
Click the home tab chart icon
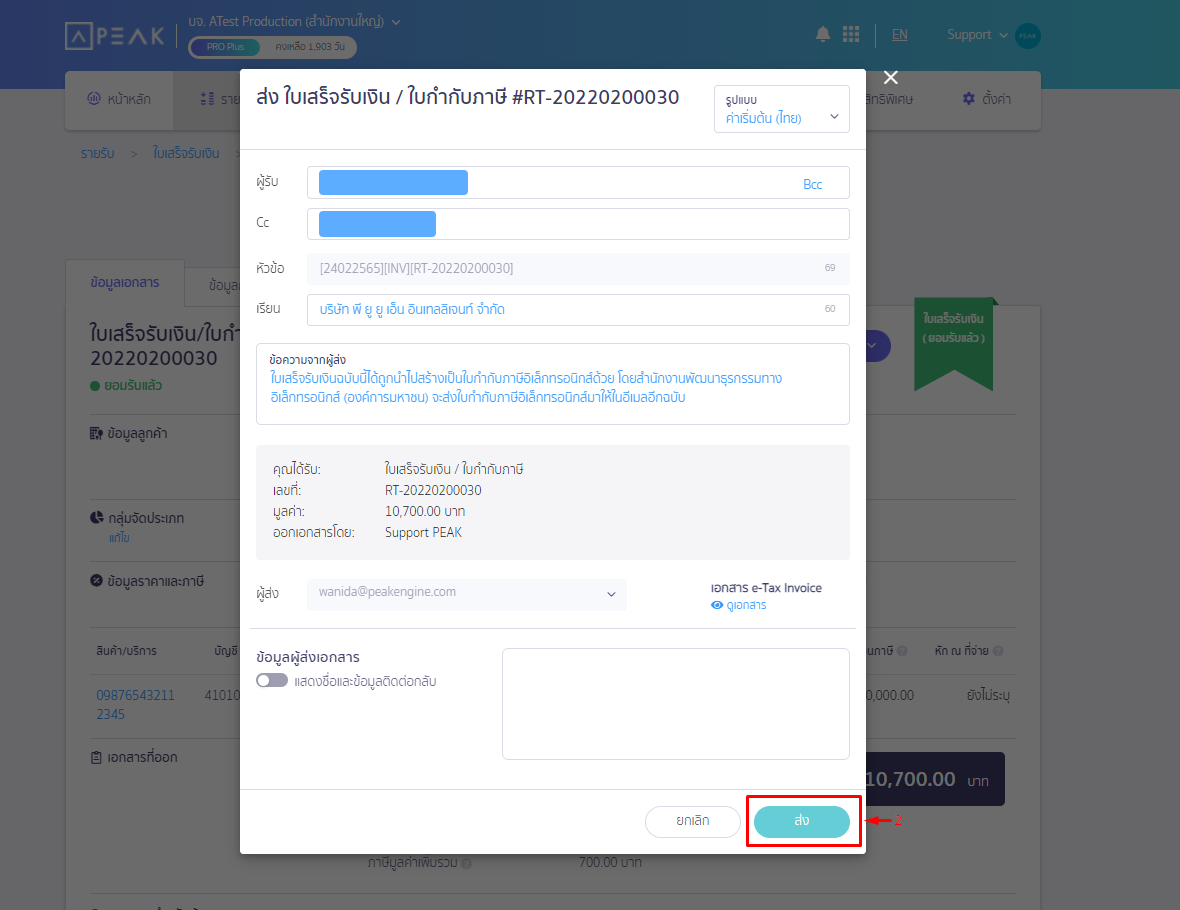click(x=93, y=99)
